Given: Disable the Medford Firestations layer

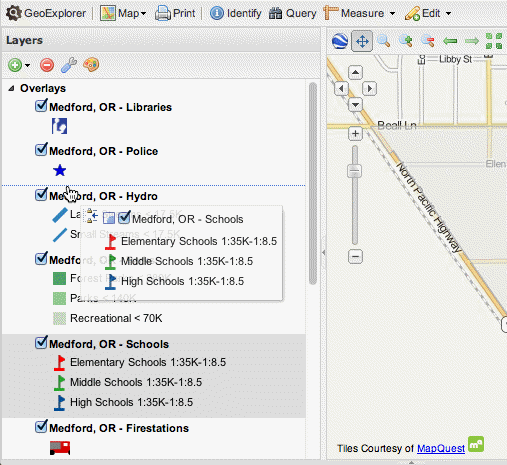Looking at the screenshot, I should click(41, 426).
